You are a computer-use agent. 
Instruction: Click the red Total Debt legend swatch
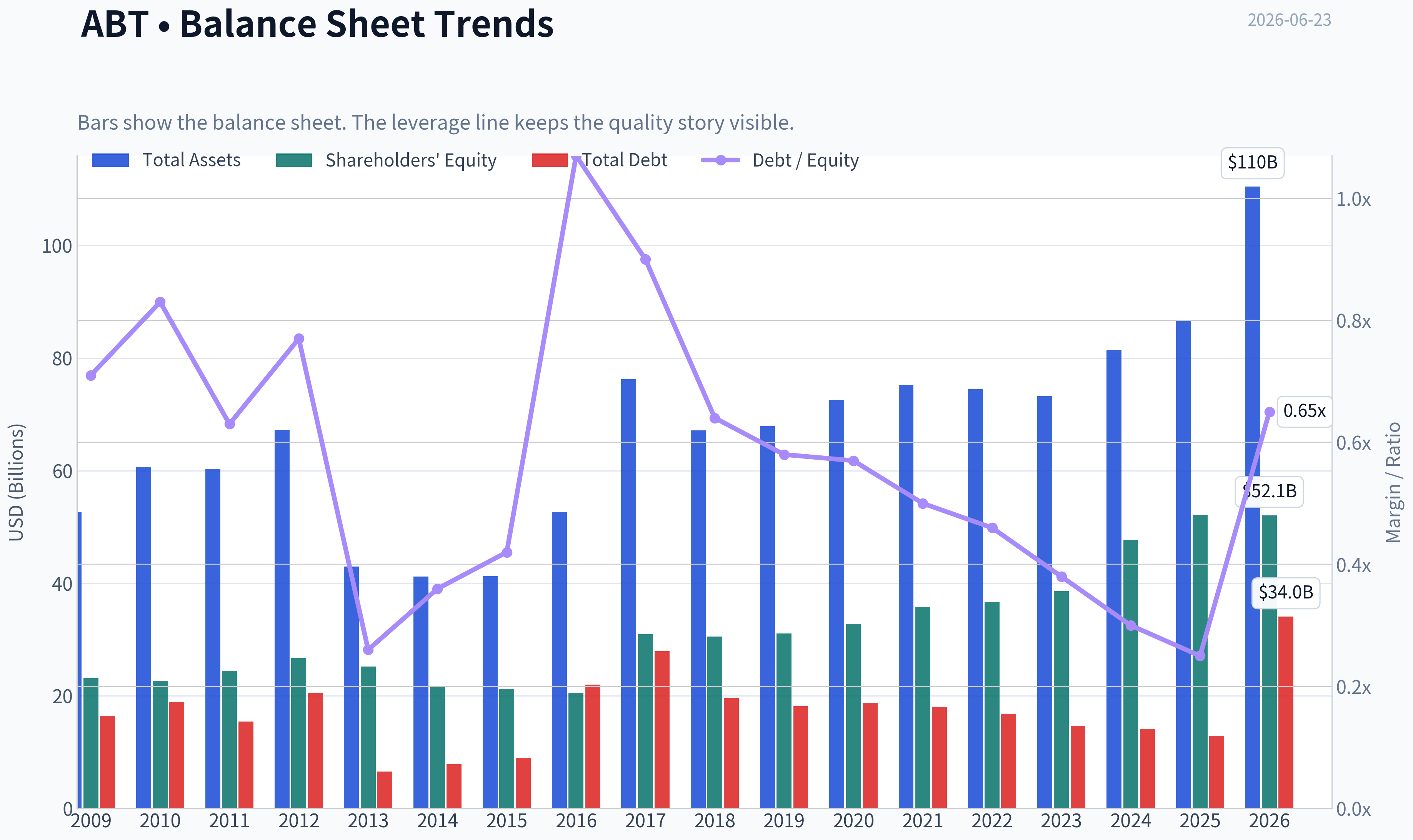click(550, 160)
